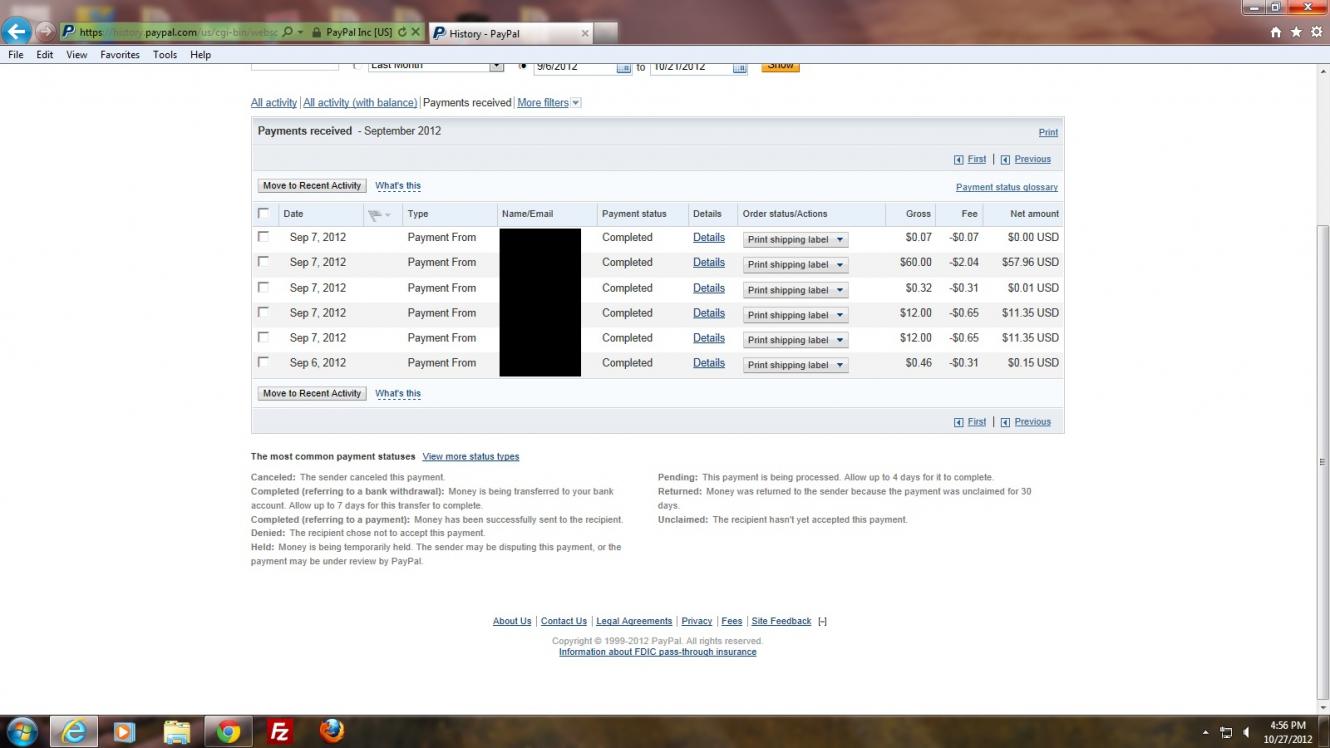
Task: Open the Legal Agreements footer link
Action: (634, 621)
